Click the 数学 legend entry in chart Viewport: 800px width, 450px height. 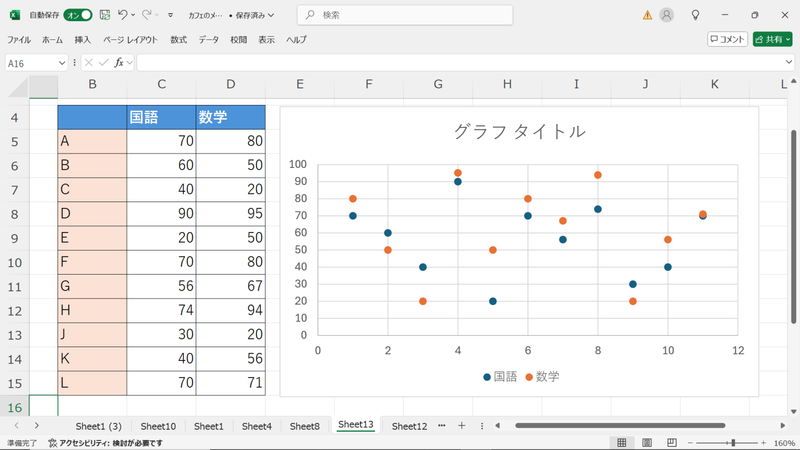pos(542,377)
